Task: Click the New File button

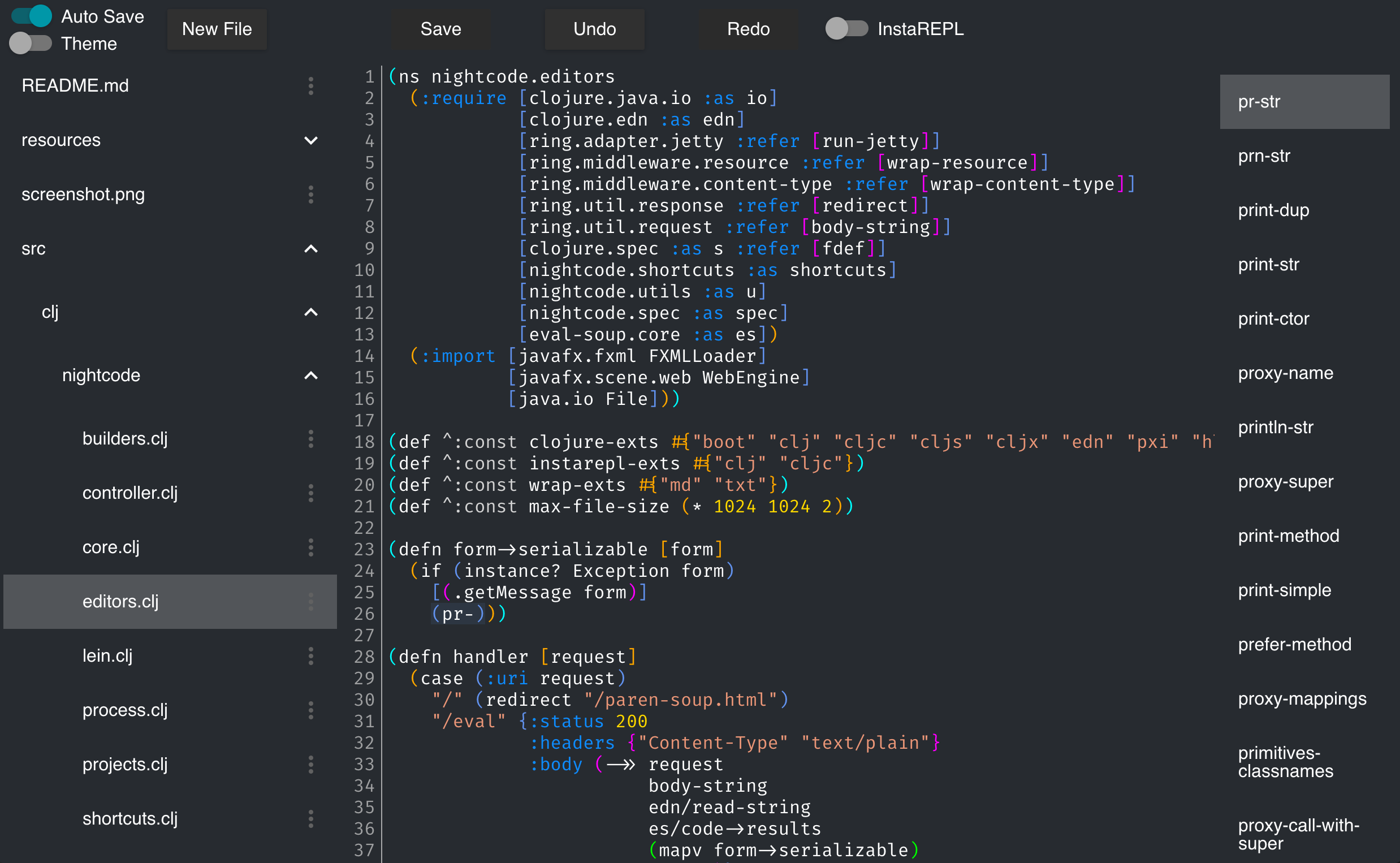Action: [217, 29]
